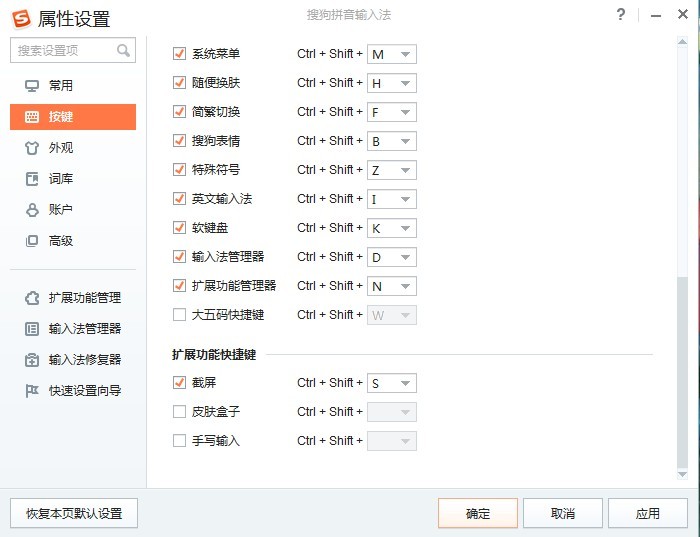The height and width of the screenshot is (537, 700).
Task: Open the 英文输入法 key dropdown showing I
Action: point(392,199)
